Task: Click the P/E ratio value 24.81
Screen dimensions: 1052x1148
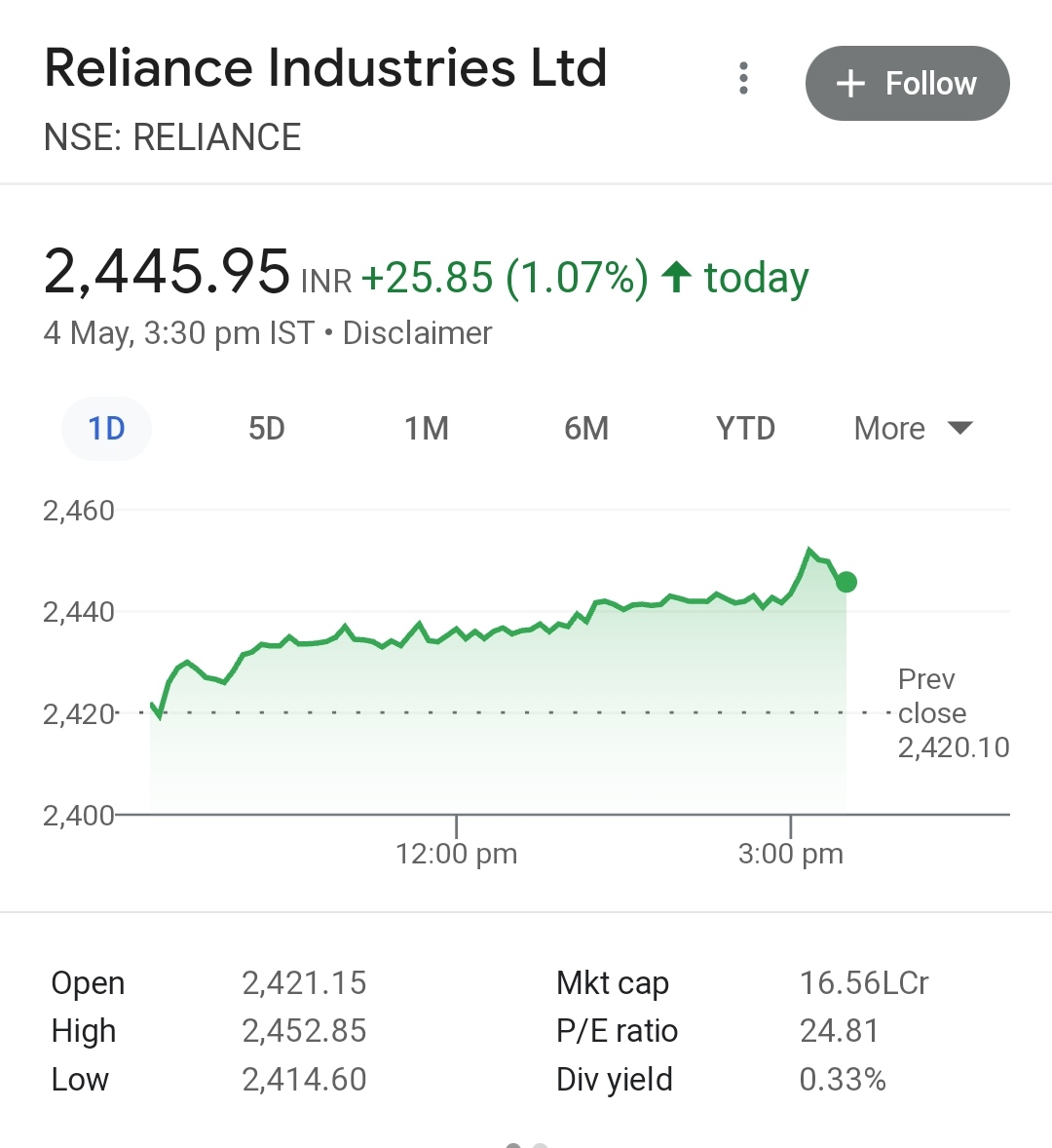Action: pyautogui.click(x=839, y=1031)
